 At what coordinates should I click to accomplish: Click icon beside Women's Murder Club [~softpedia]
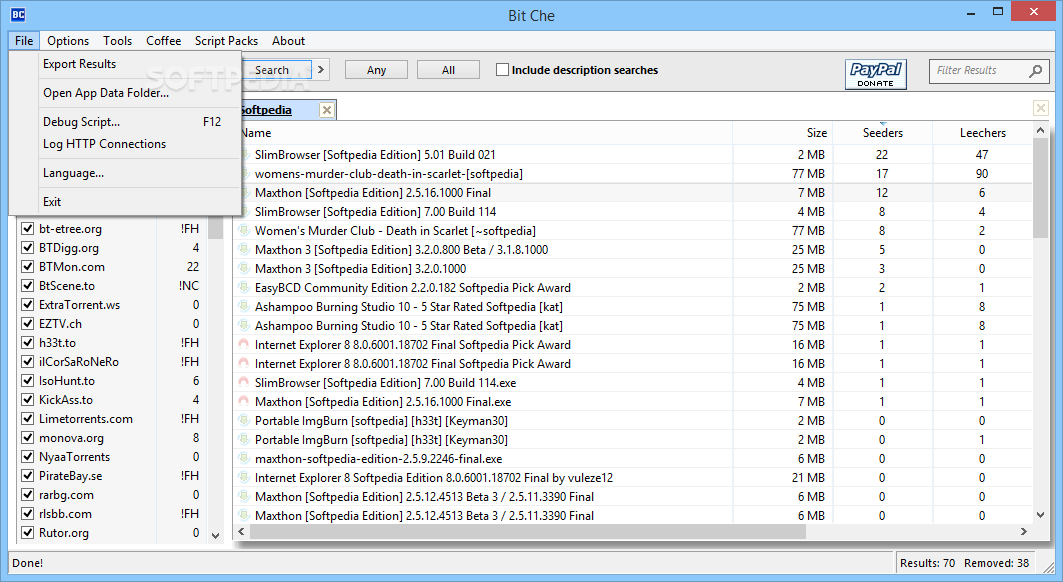pos(244,231)
